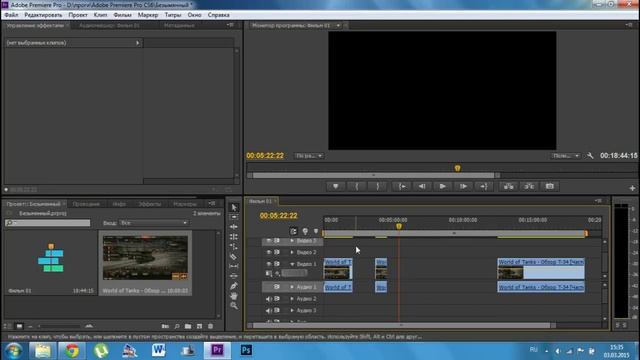
Task: Click the Extract button
Action: coord(529,187)
